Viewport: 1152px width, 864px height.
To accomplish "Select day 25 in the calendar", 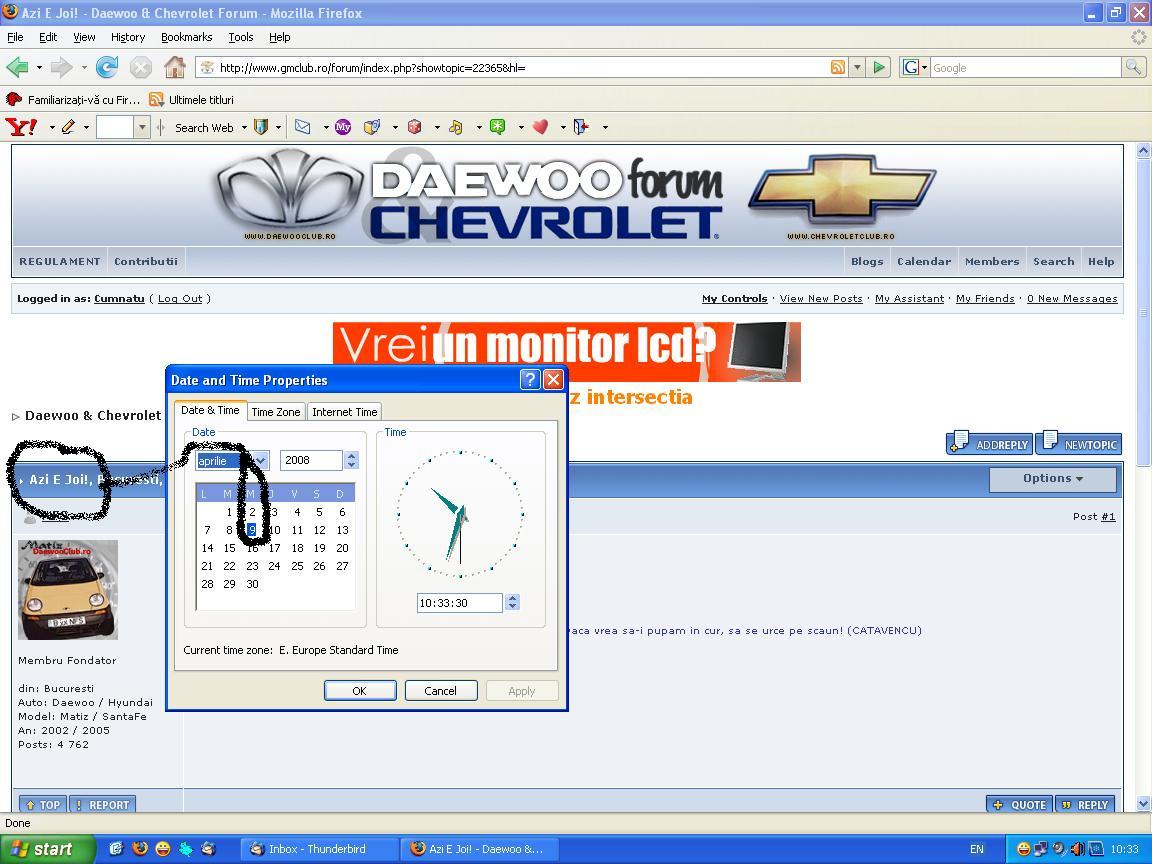I will (297, 566).
